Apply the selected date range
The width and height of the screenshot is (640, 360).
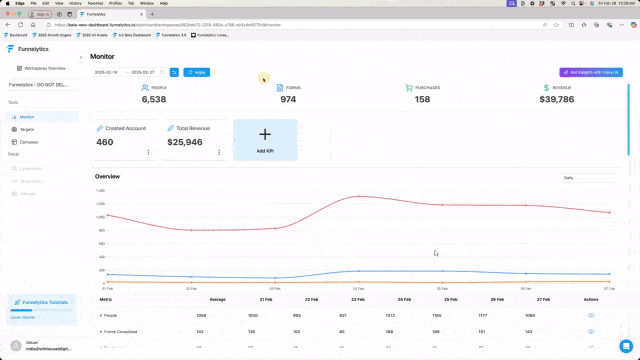196,72
